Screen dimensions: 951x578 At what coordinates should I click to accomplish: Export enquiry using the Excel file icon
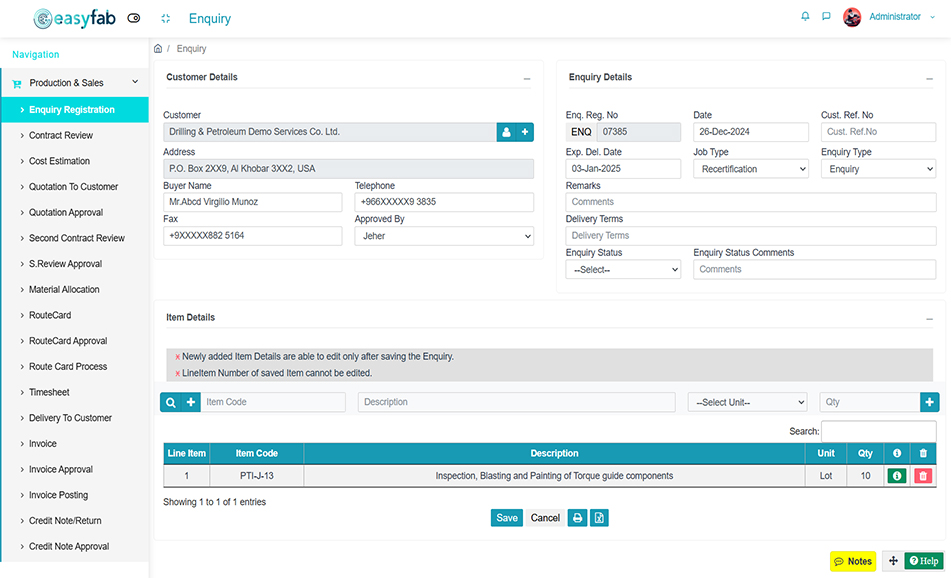[x=599, y=518]
